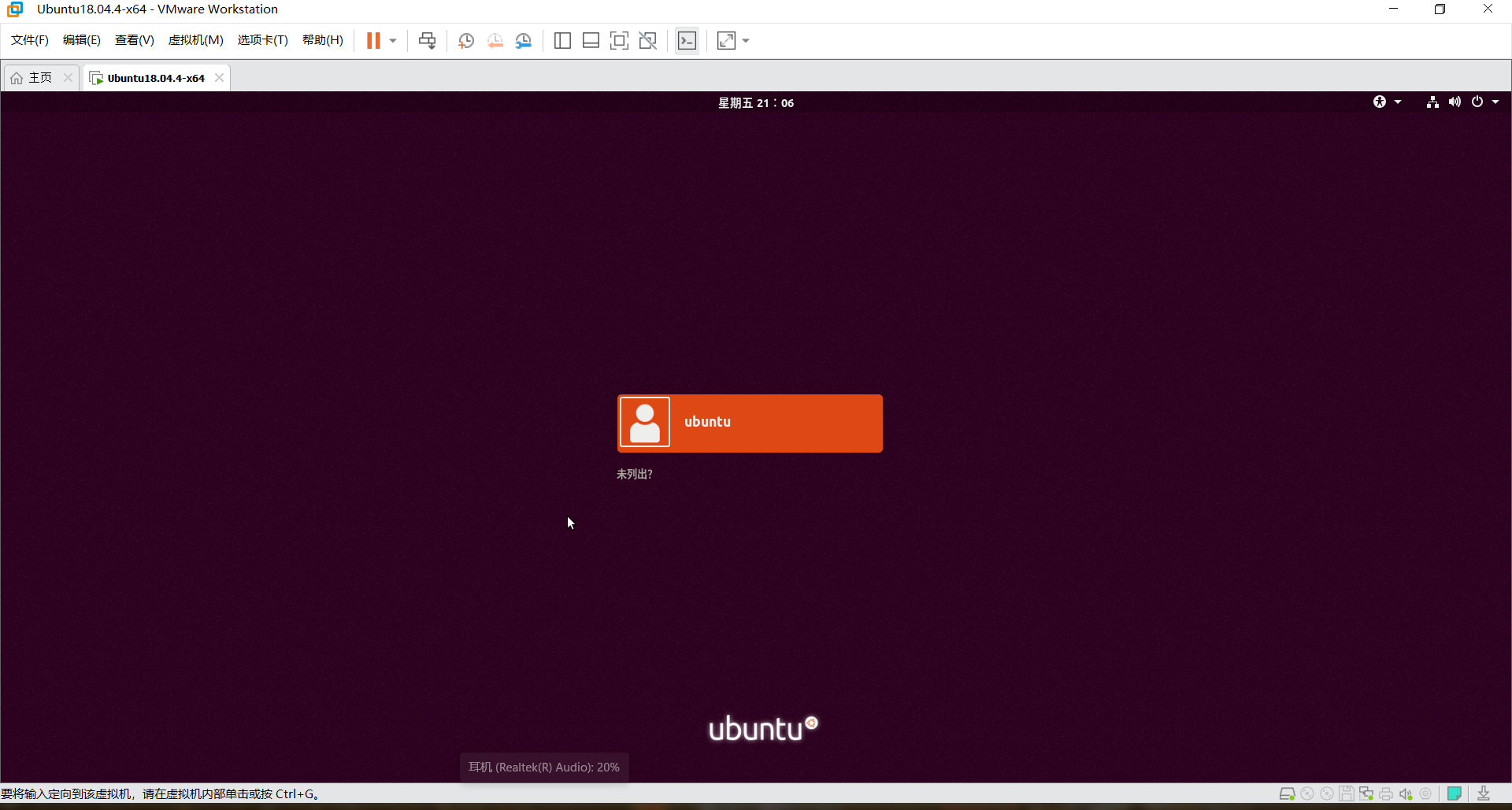Viewport: 1512px width, 810px height.
Task: Open the clock showing 星期五 21:06
Action: 756,103
